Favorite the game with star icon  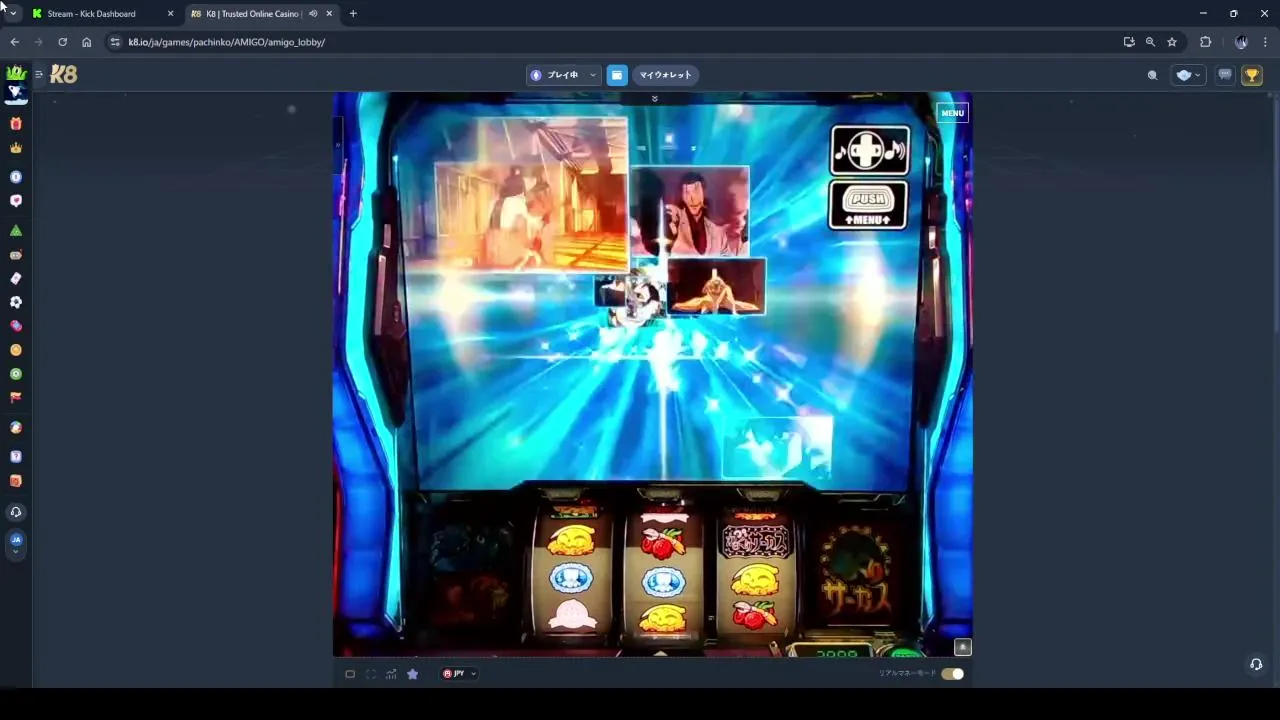tap(412, 674)
